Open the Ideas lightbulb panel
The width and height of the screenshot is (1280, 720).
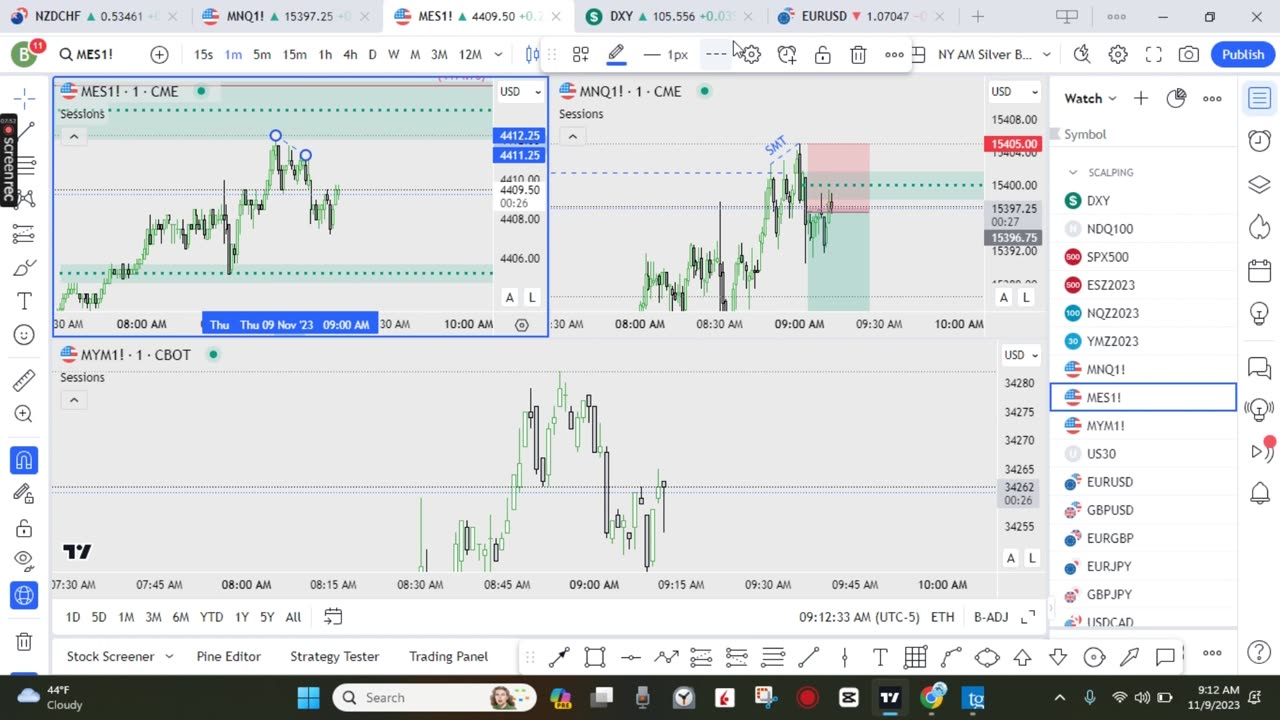[1259, 313]
